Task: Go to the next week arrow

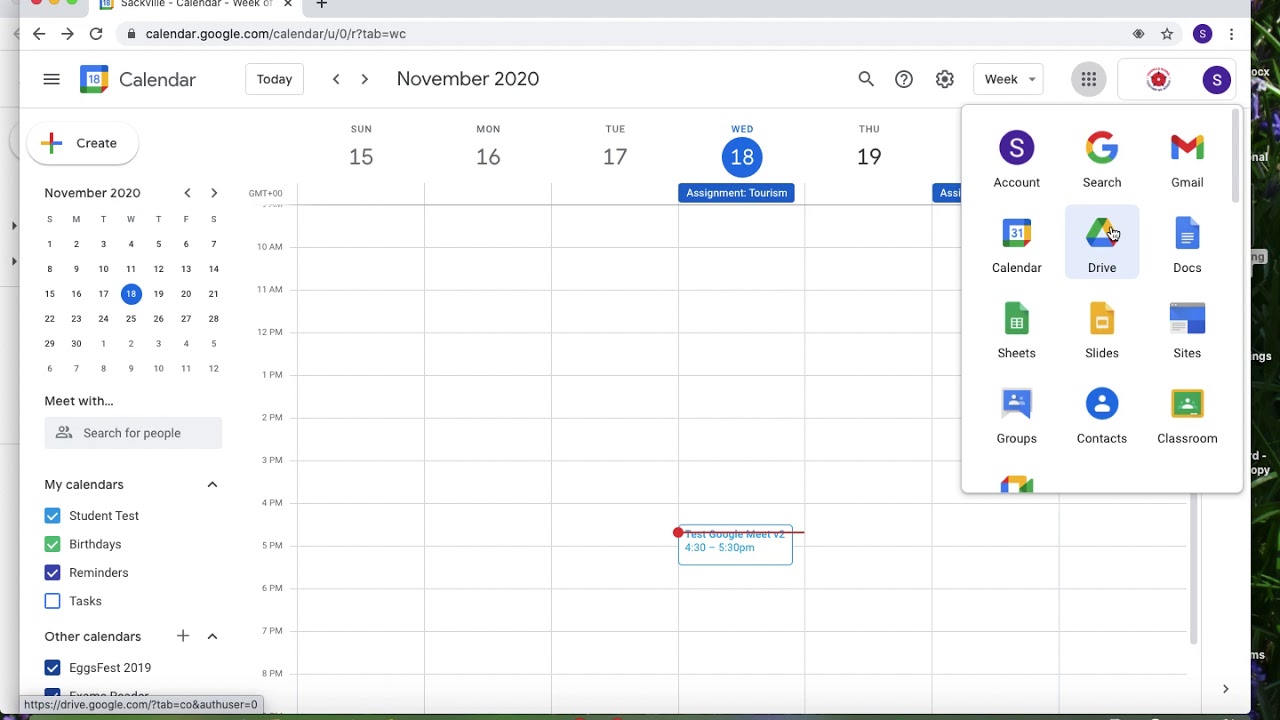Action: tap(365, 79)
